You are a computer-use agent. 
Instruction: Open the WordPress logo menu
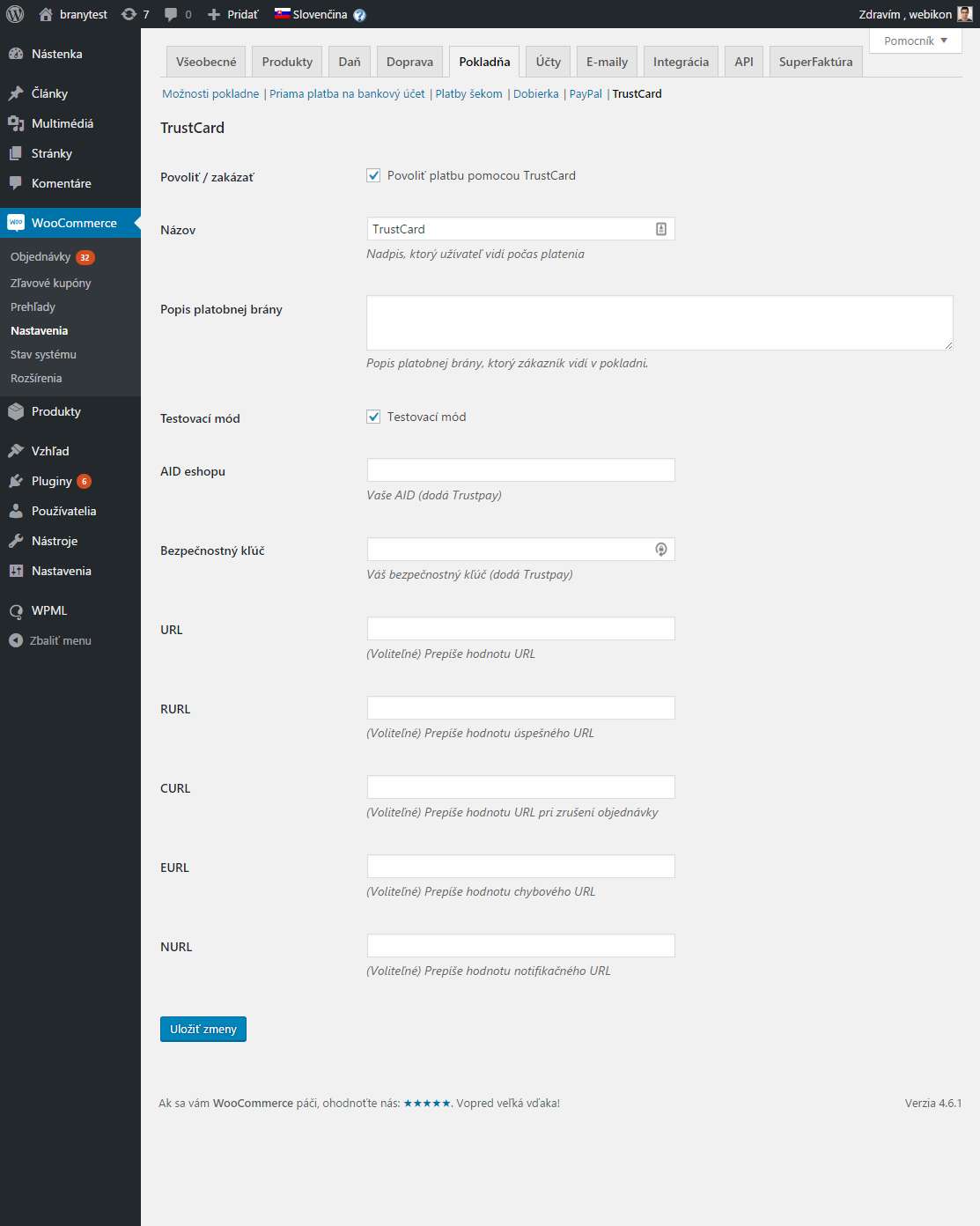[x=14, y=14]
